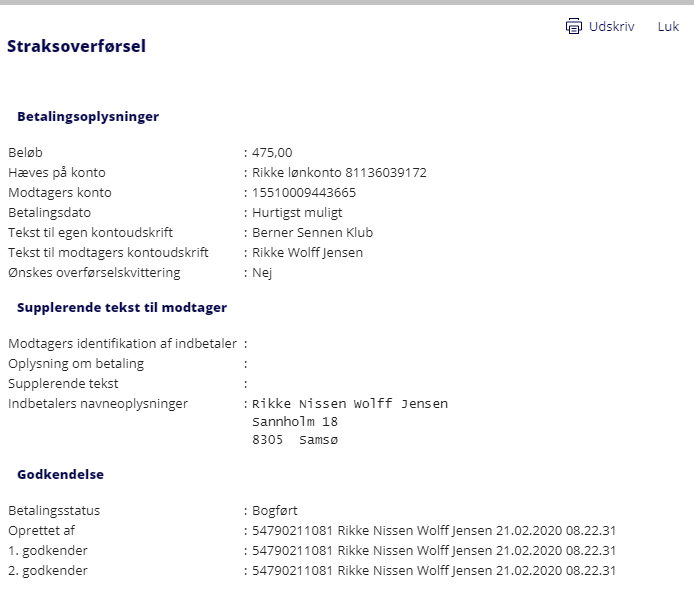The width and height of the screenshot is (694, 593).
Task: Select the Nej value for overførselskvittering
Action: click(262, 273)
